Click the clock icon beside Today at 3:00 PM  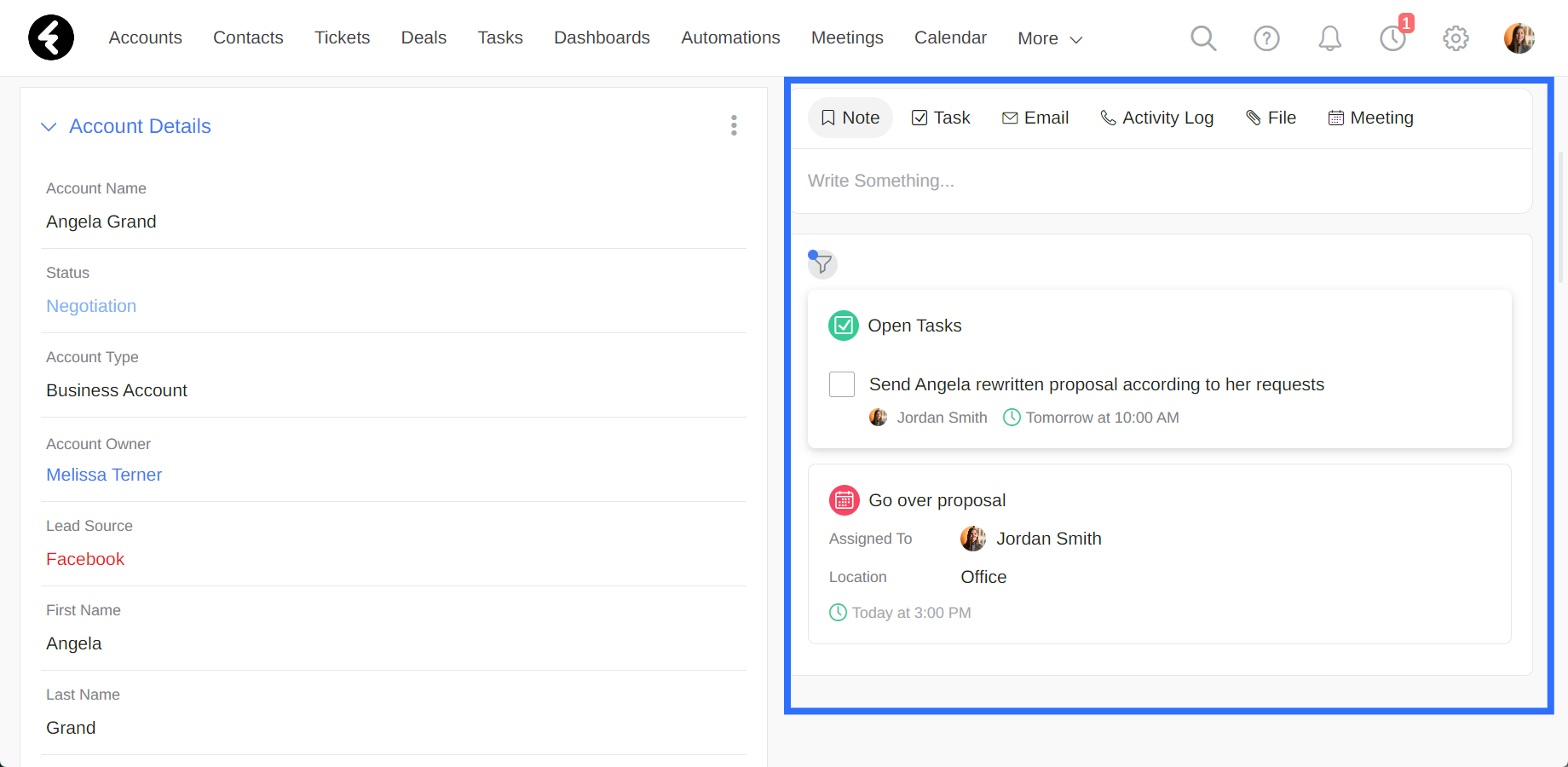(838, 613)
